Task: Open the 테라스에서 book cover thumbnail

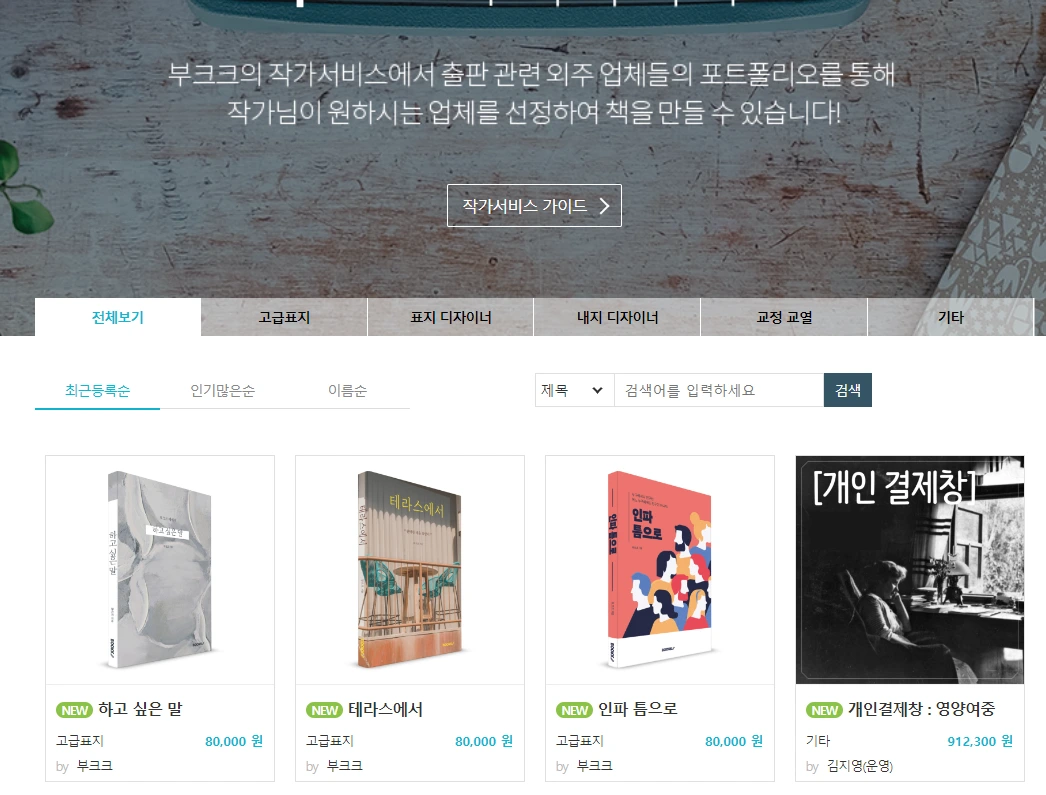Action: point(410,570)
